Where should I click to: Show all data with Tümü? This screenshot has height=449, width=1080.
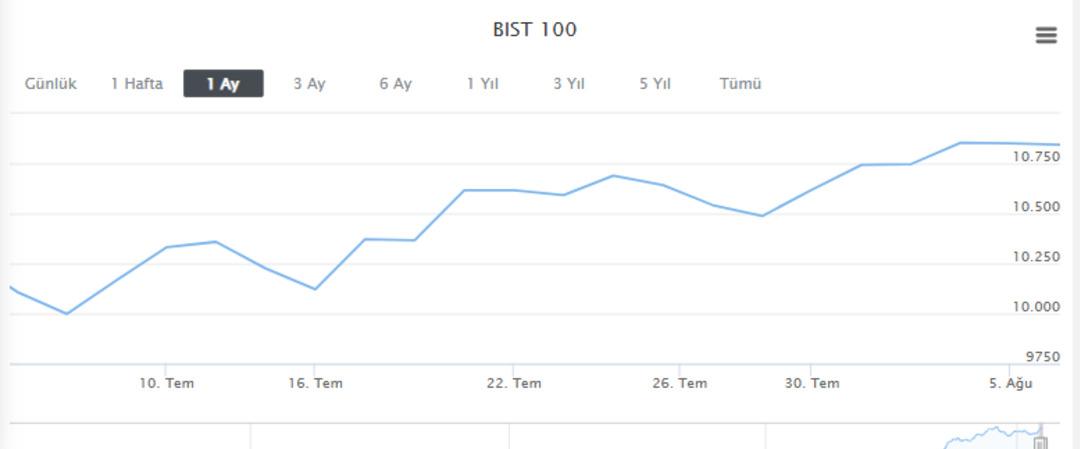(x=740, y=84)
